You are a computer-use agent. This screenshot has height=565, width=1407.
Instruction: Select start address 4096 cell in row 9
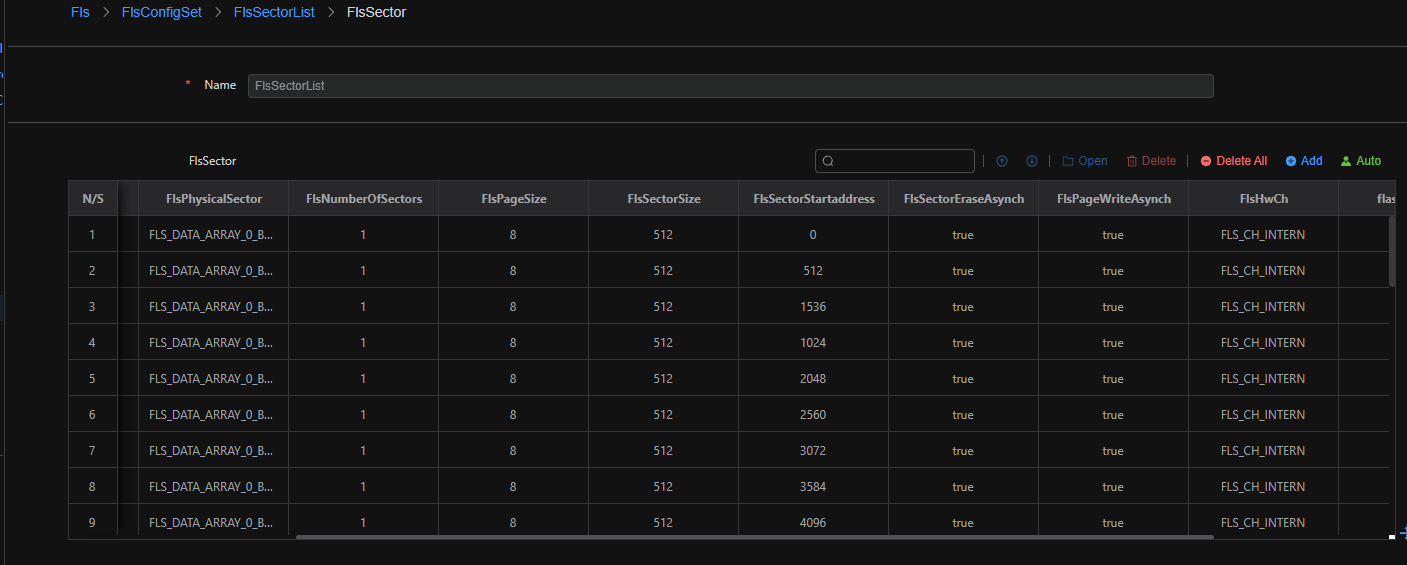click(x=813, y=523)
